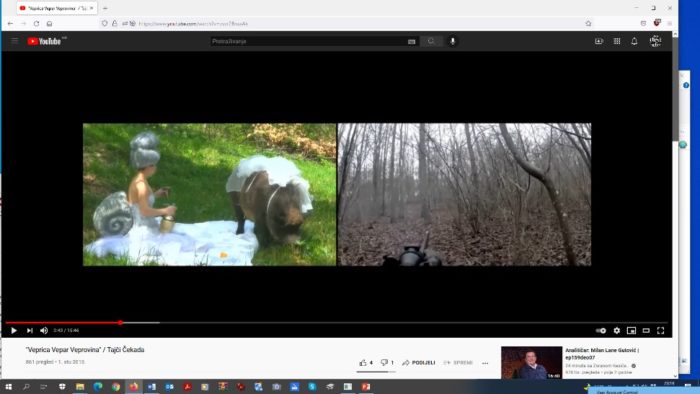Open player settings gear
The width and height of the screenshot is (700, 394).
tap(617, 330)
